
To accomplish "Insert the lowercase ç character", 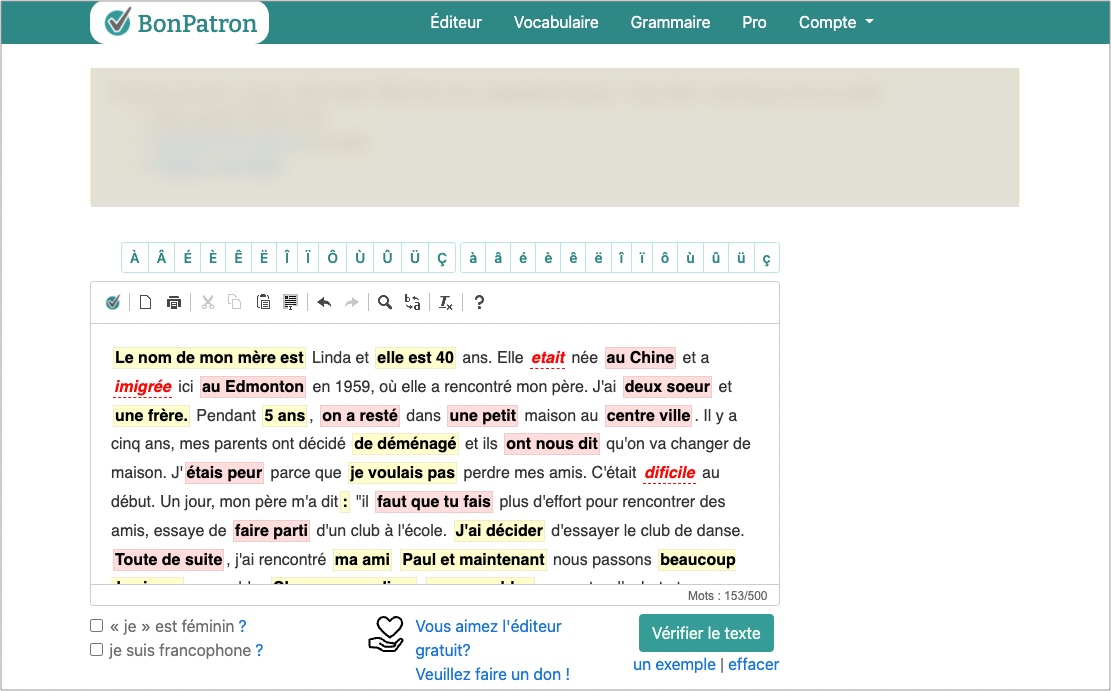I will point(766,258).
